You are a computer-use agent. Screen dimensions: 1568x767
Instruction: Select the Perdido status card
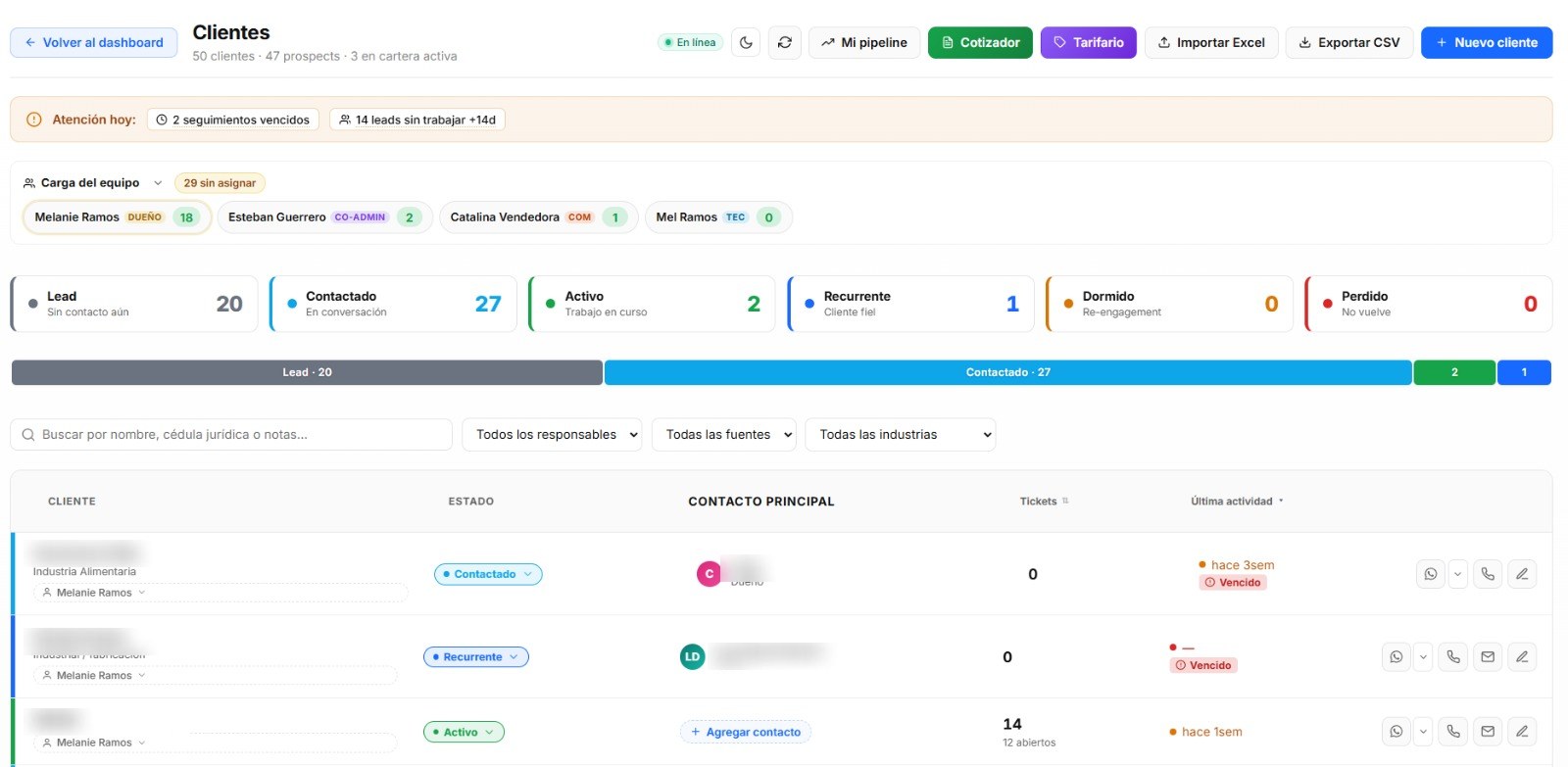tap(1429, 304)
